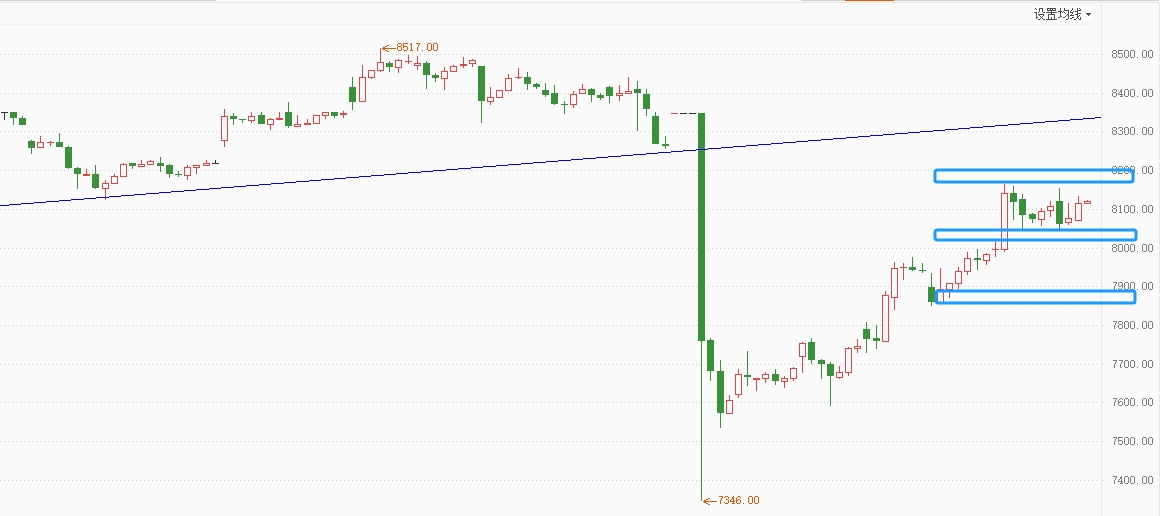
Task: Click the 7400.00 price axis label
Action: click(1131, 480)
